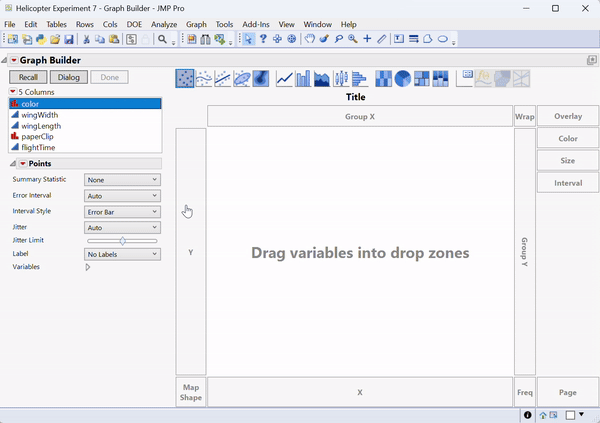
Task: Expand the Variables disclosure triangle
Action: click(88, 268)
